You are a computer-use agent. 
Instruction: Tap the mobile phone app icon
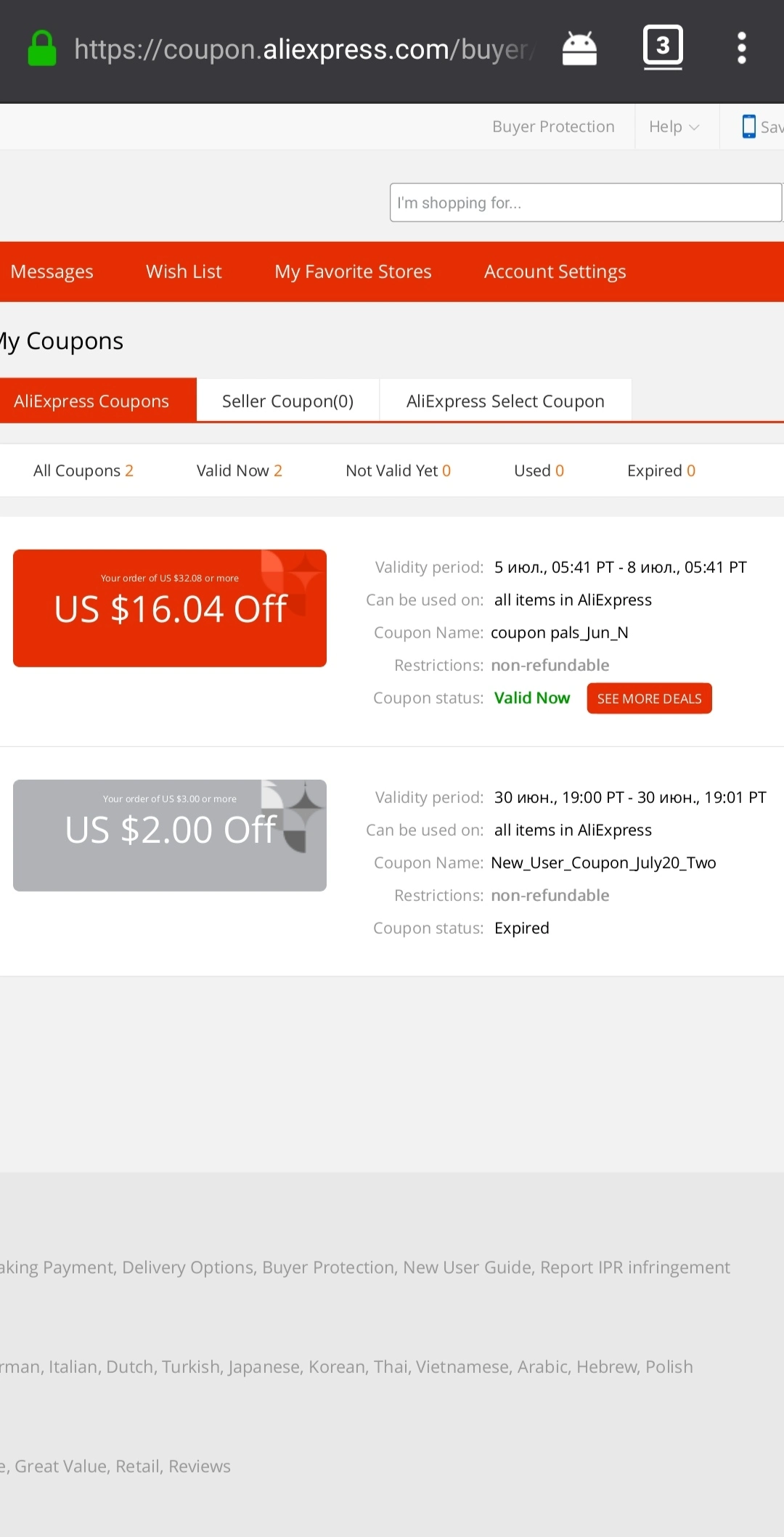point(748,126)
